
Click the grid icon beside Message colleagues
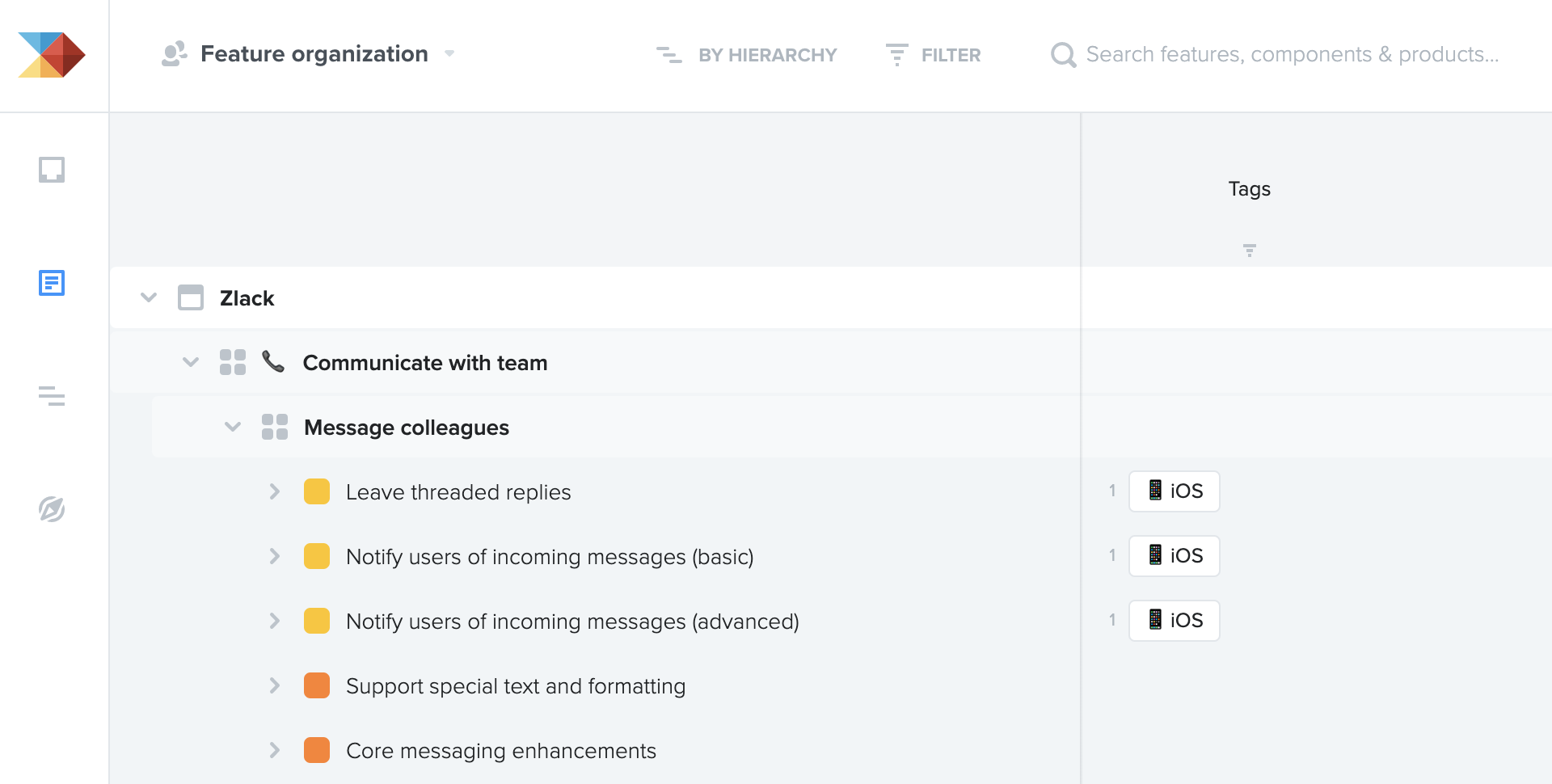[275, 427]
